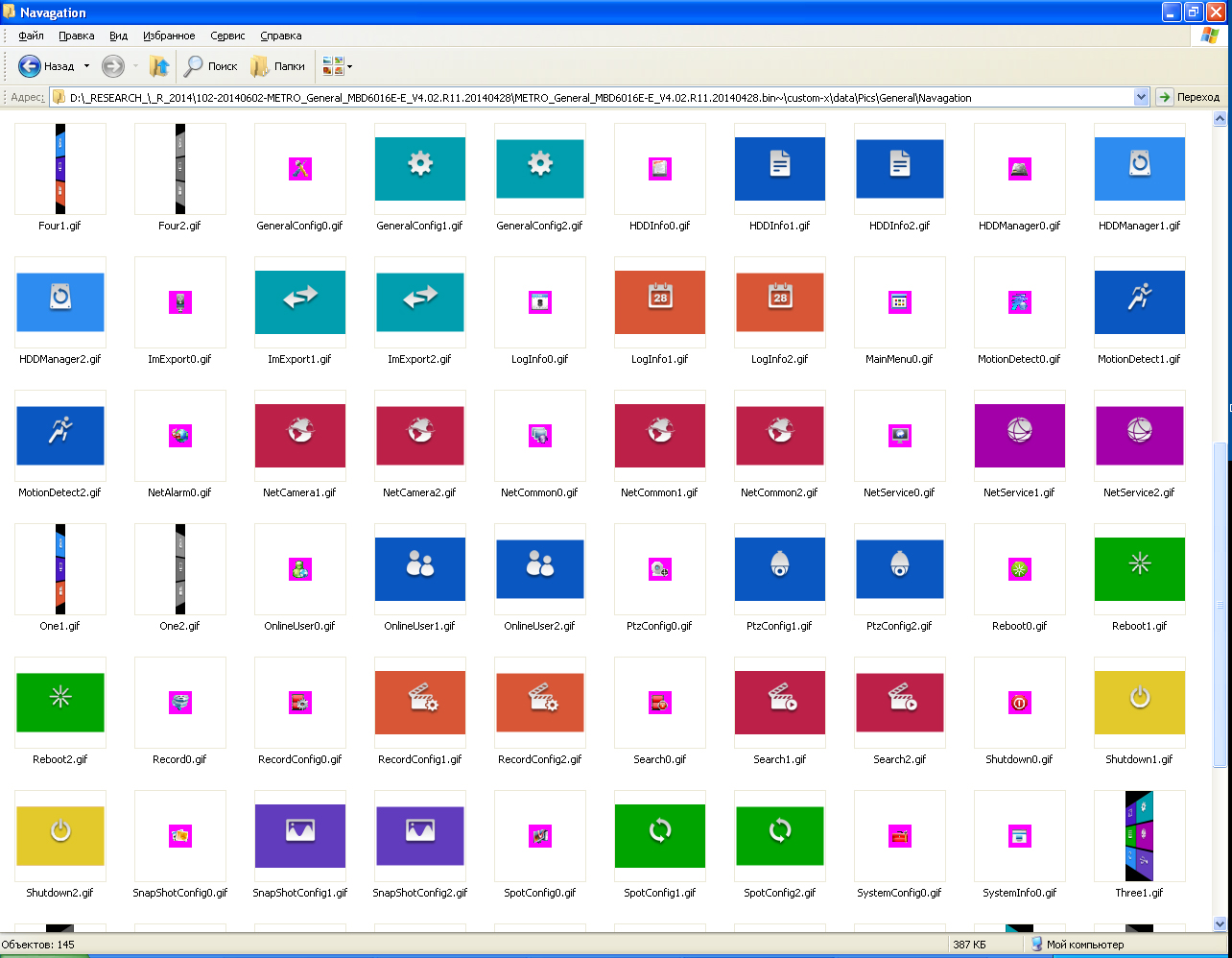
Task: Open the Правка menu
Action: coord(76,36)
